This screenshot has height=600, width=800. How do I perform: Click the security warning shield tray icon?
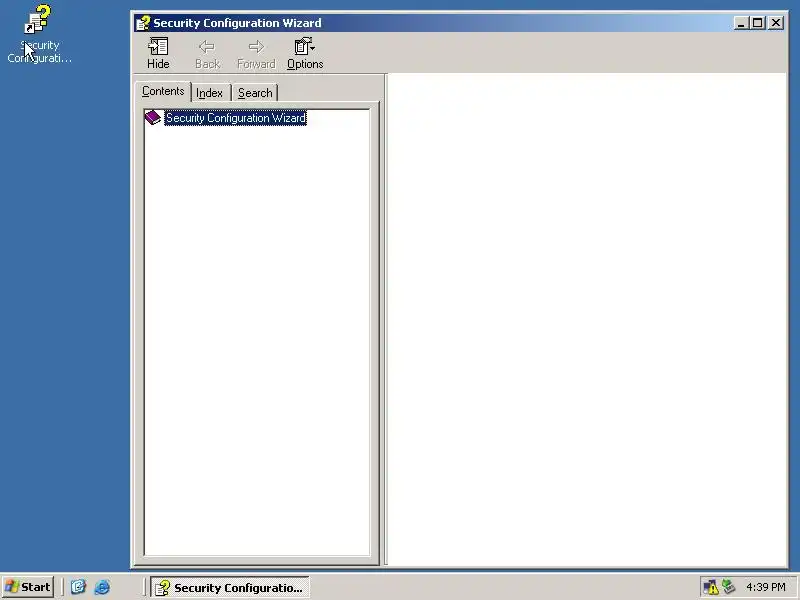coord(711,587)
